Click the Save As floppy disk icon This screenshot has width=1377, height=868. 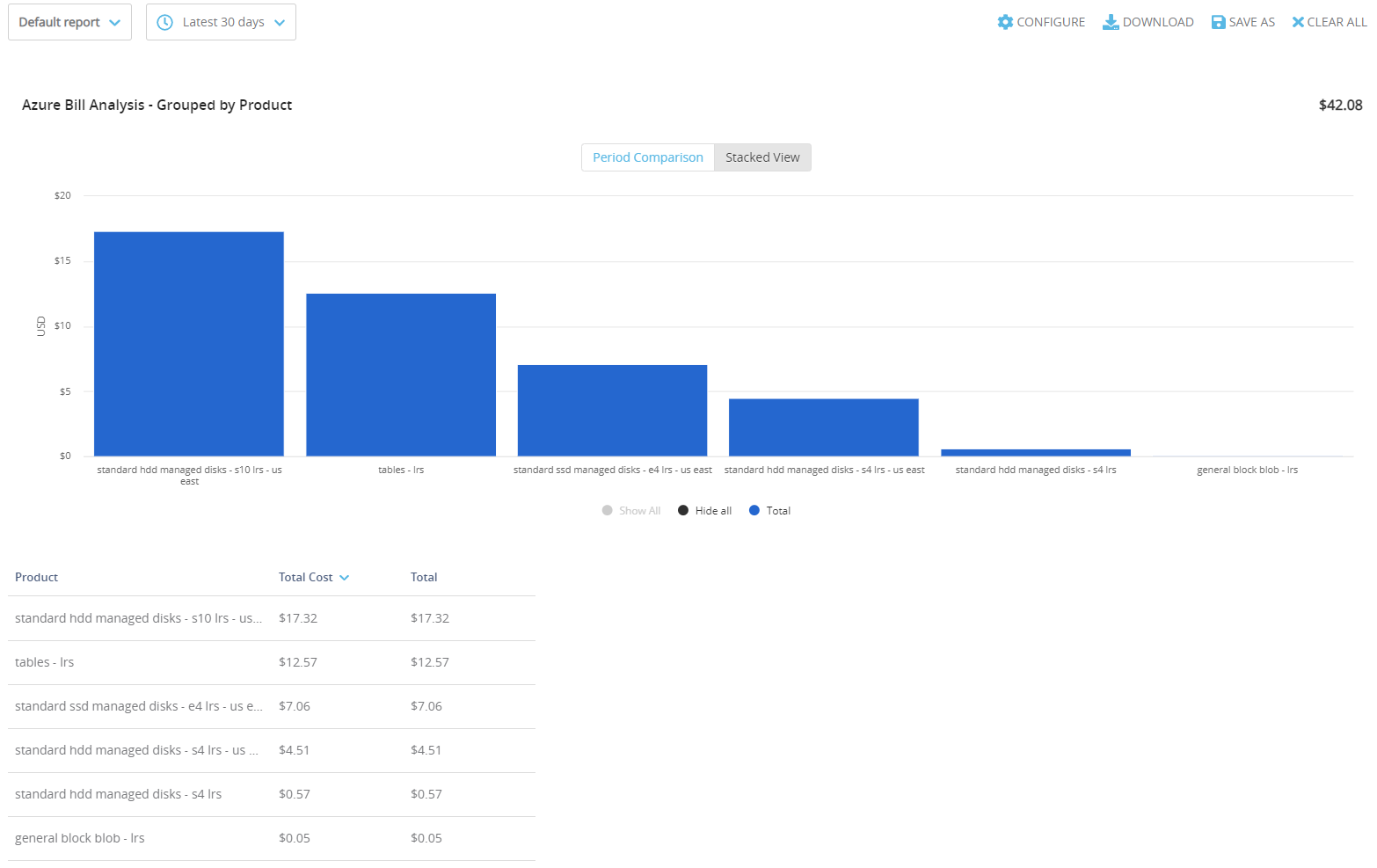[1218, 22]
